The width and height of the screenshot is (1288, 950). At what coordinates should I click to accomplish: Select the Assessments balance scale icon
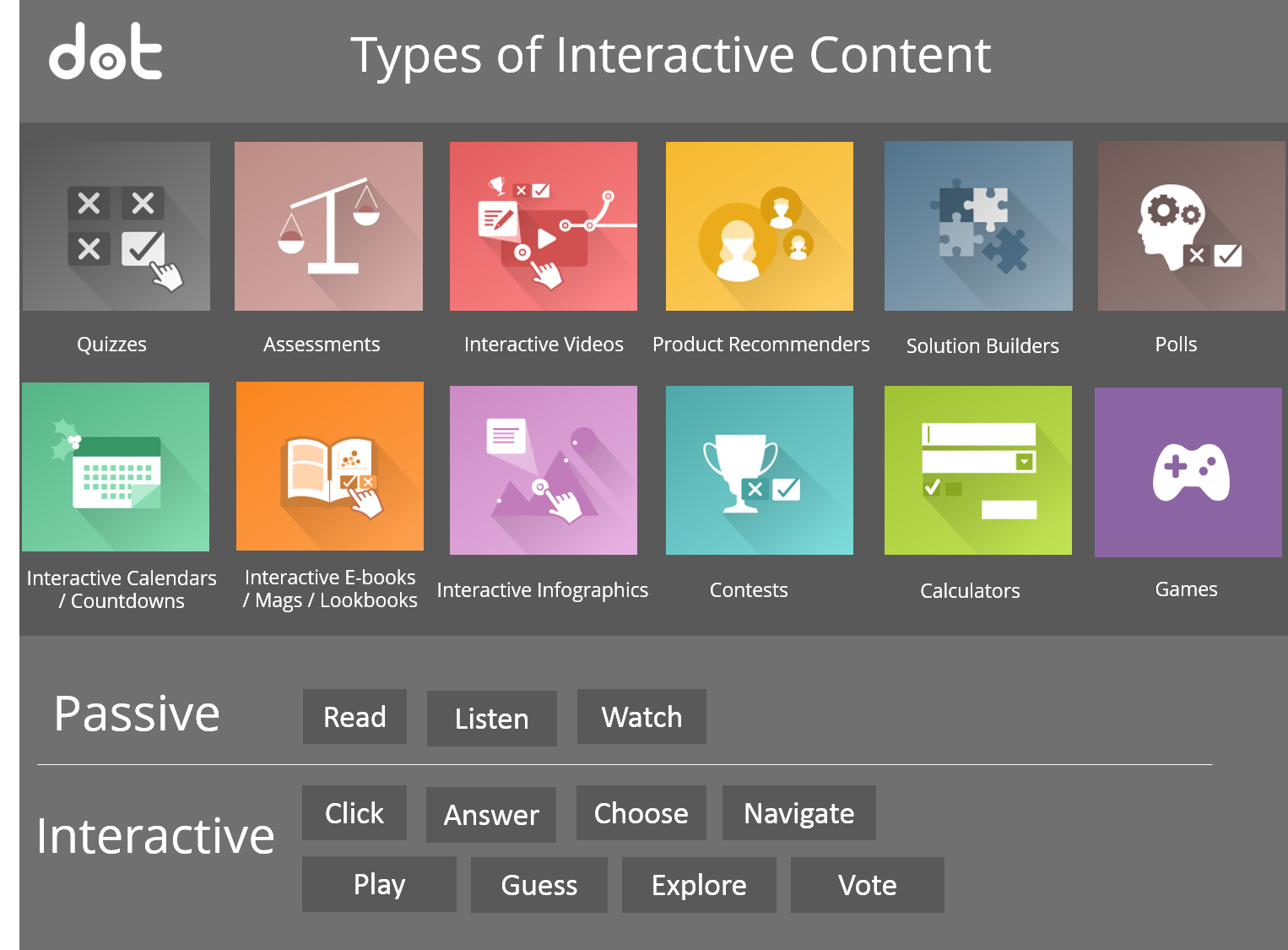point(328,226)
